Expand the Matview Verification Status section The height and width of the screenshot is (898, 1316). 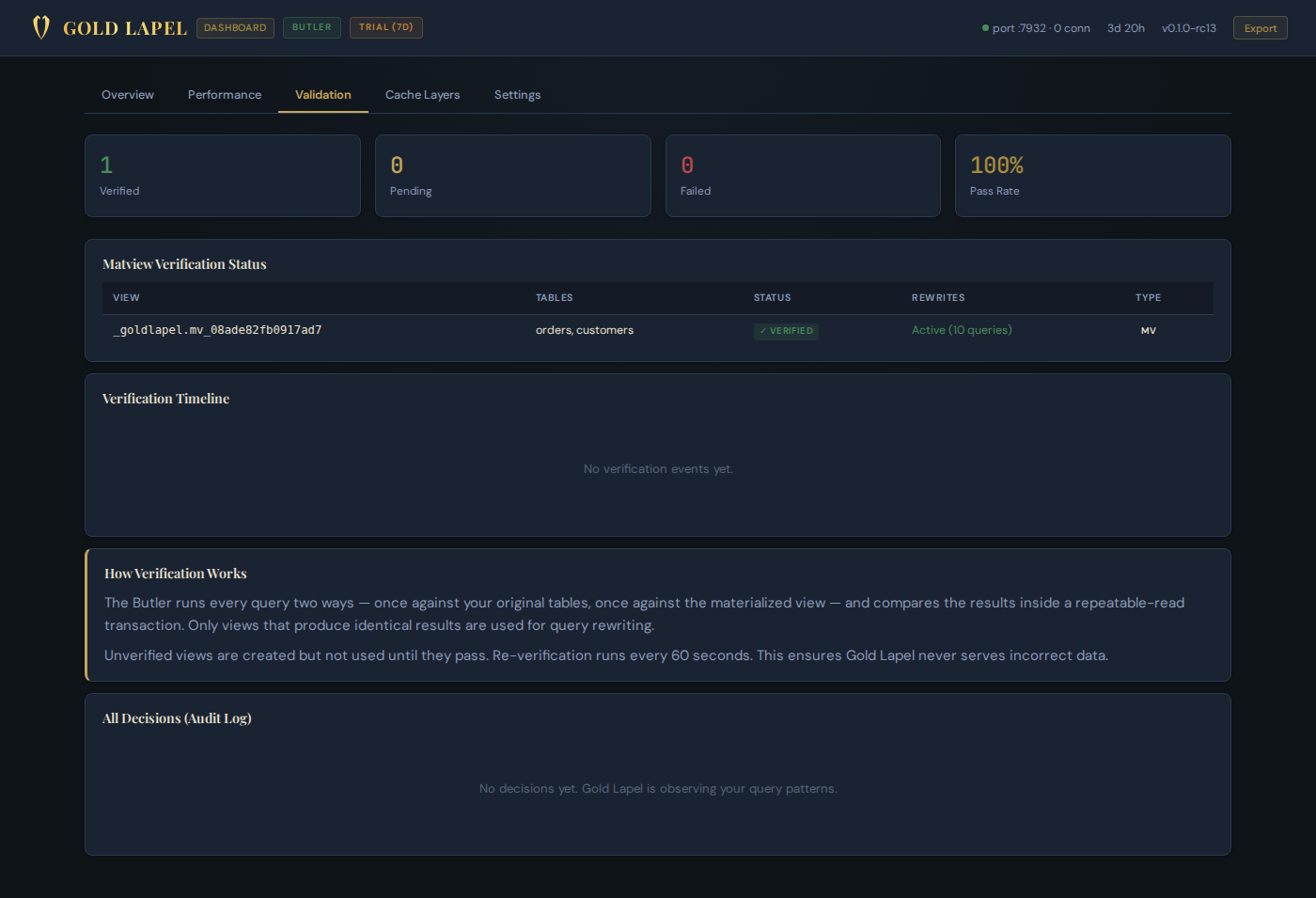184,264
